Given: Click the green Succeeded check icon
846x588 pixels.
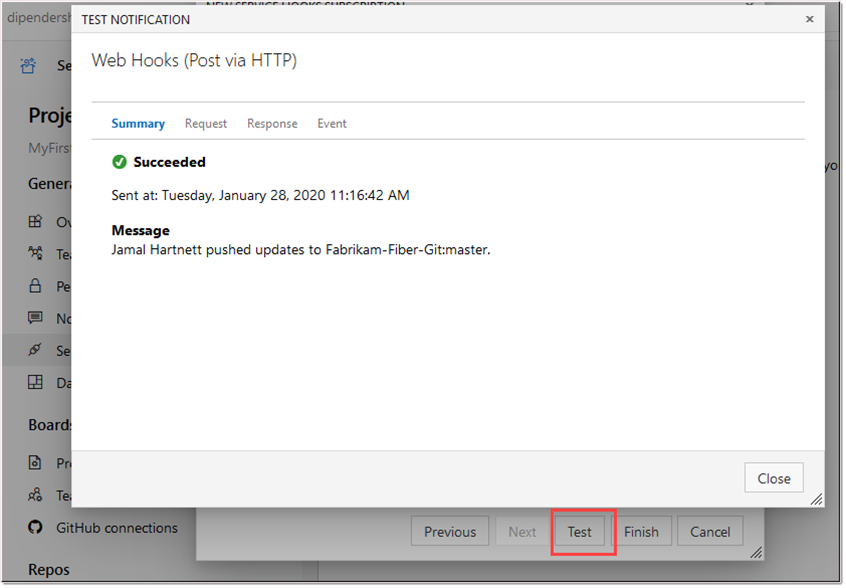Looking at the screenshot, I should pyautogui.click(x=120, y=161).
